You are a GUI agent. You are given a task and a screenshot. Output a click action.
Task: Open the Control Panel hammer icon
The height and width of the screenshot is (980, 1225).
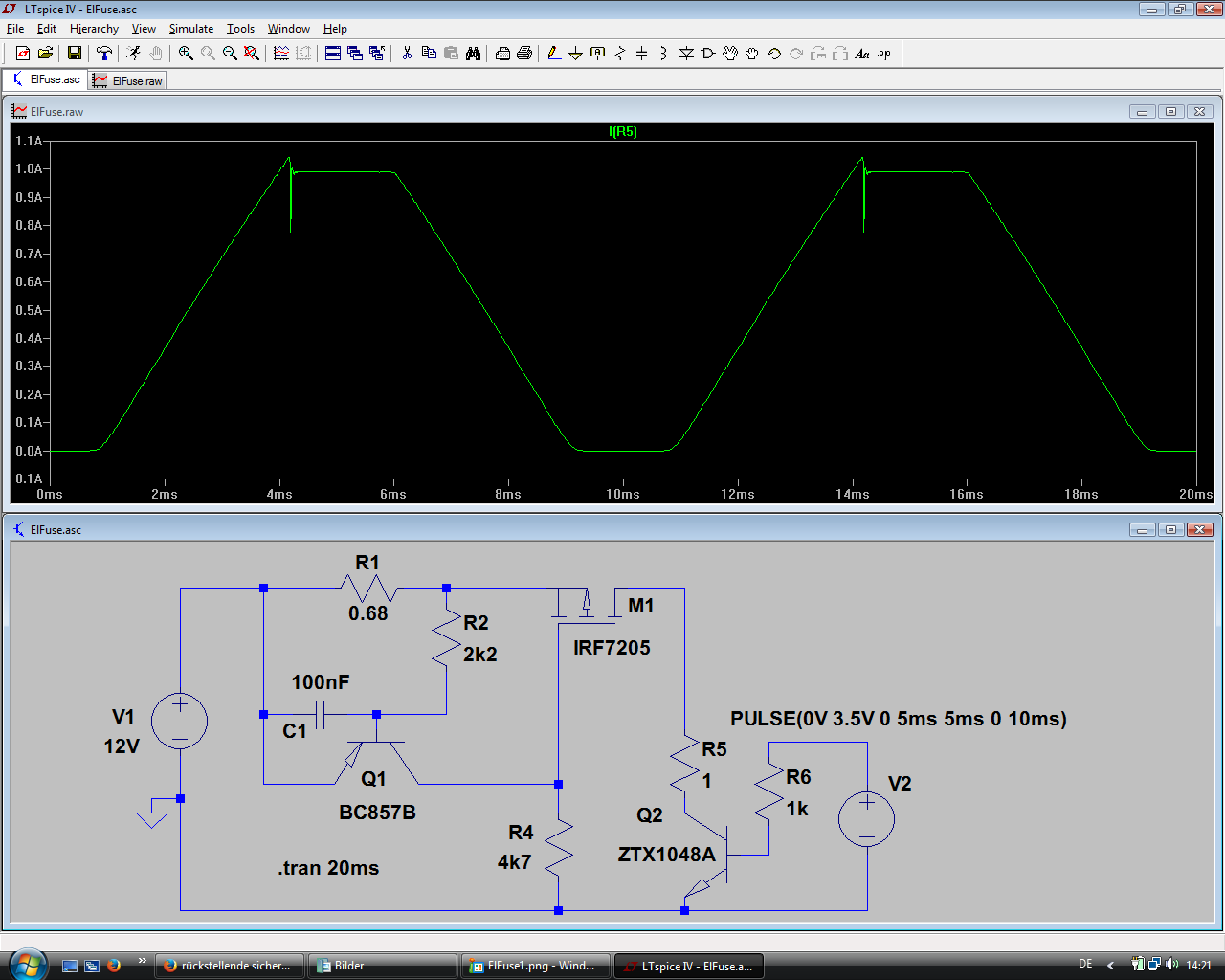tap(104, 54)
